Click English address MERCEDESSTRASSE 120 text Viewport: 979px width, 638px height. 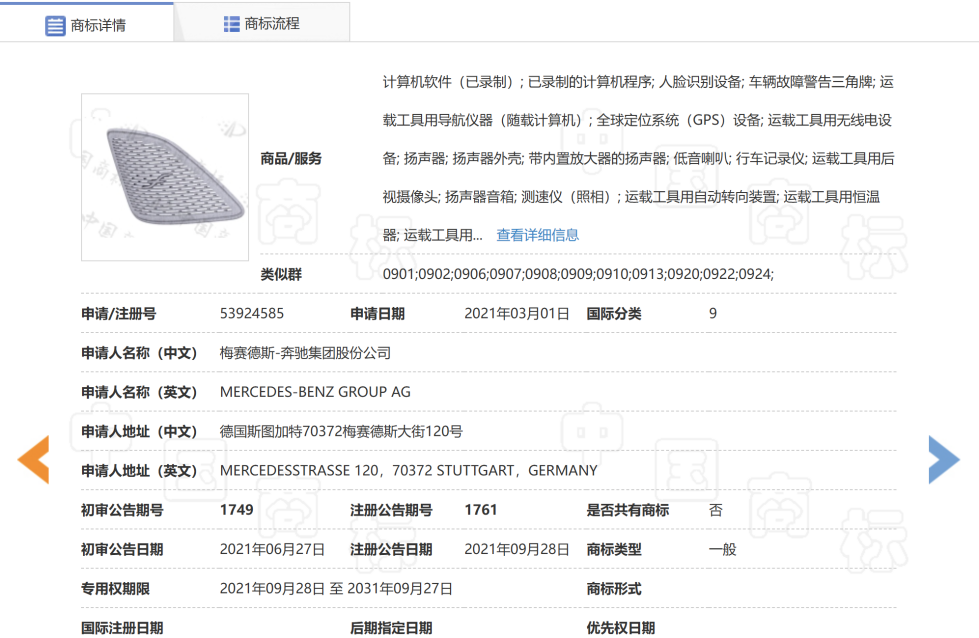[408, 471]
